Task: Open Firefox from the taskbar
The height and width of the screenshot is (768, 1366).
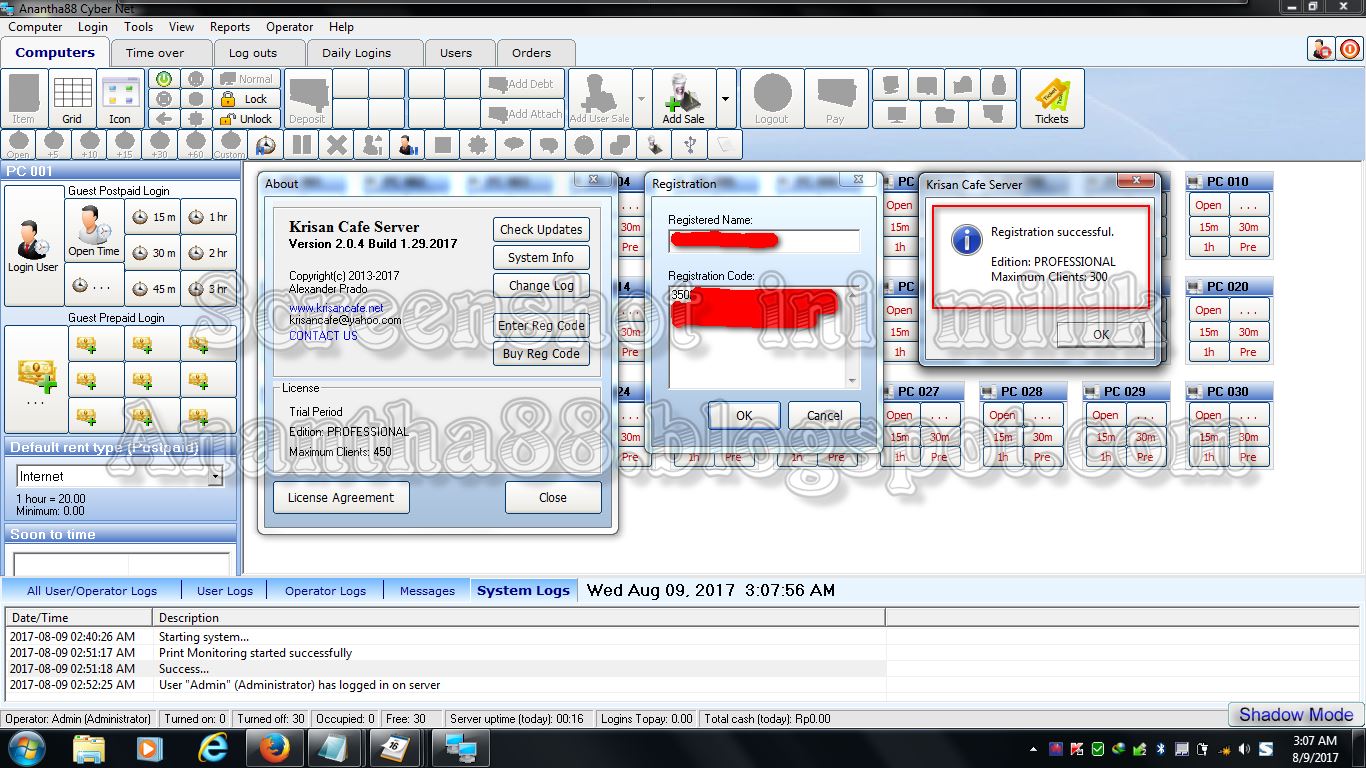Action: point(273,748)
